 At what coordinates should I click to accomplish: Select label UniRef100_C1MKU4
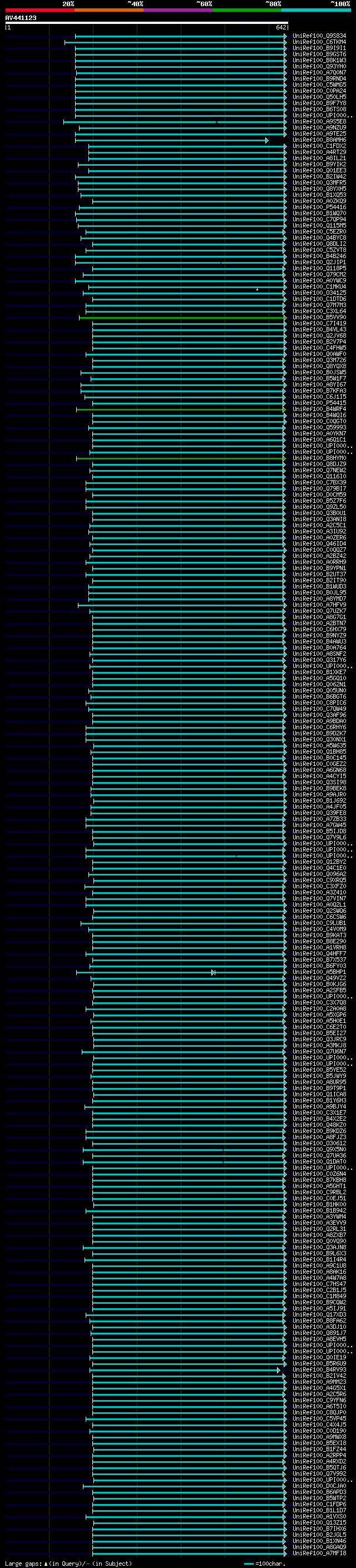[x=319, y=286]
